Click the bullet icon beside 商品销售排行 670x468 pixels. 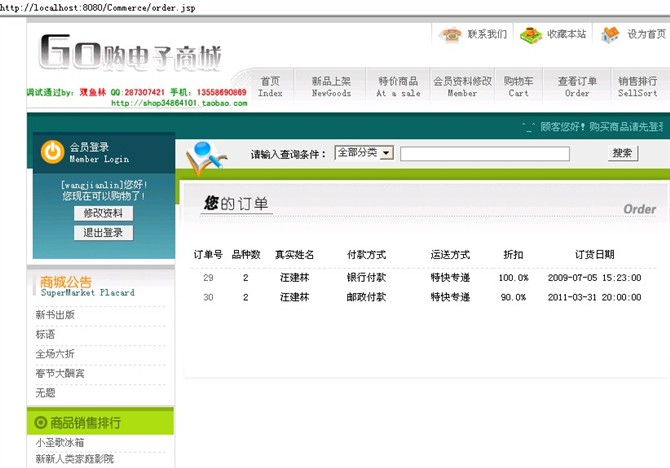pyautogui.click(x=41, y=423)
